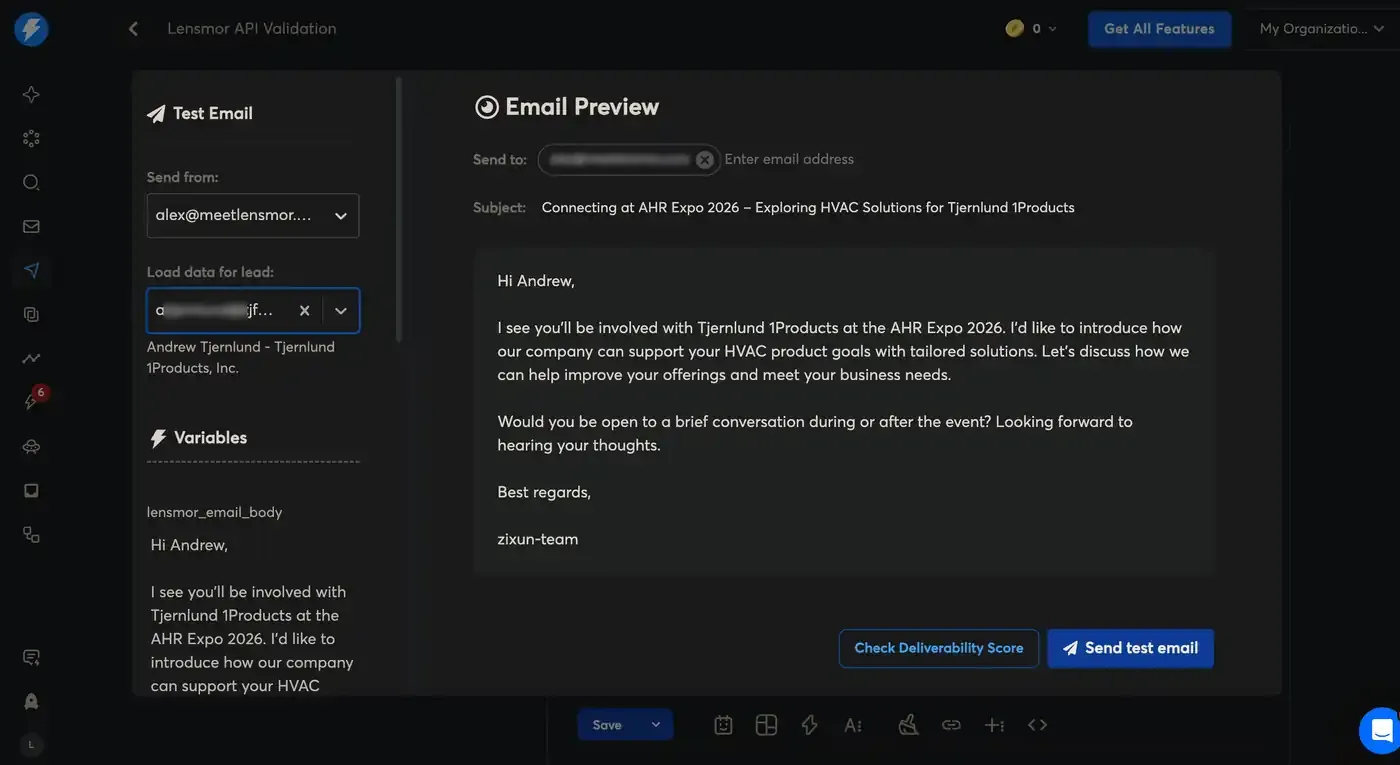The image size is (1400, 765).
Task: Open the Save button dropdown arrow
Action: (x=656, y=725)
